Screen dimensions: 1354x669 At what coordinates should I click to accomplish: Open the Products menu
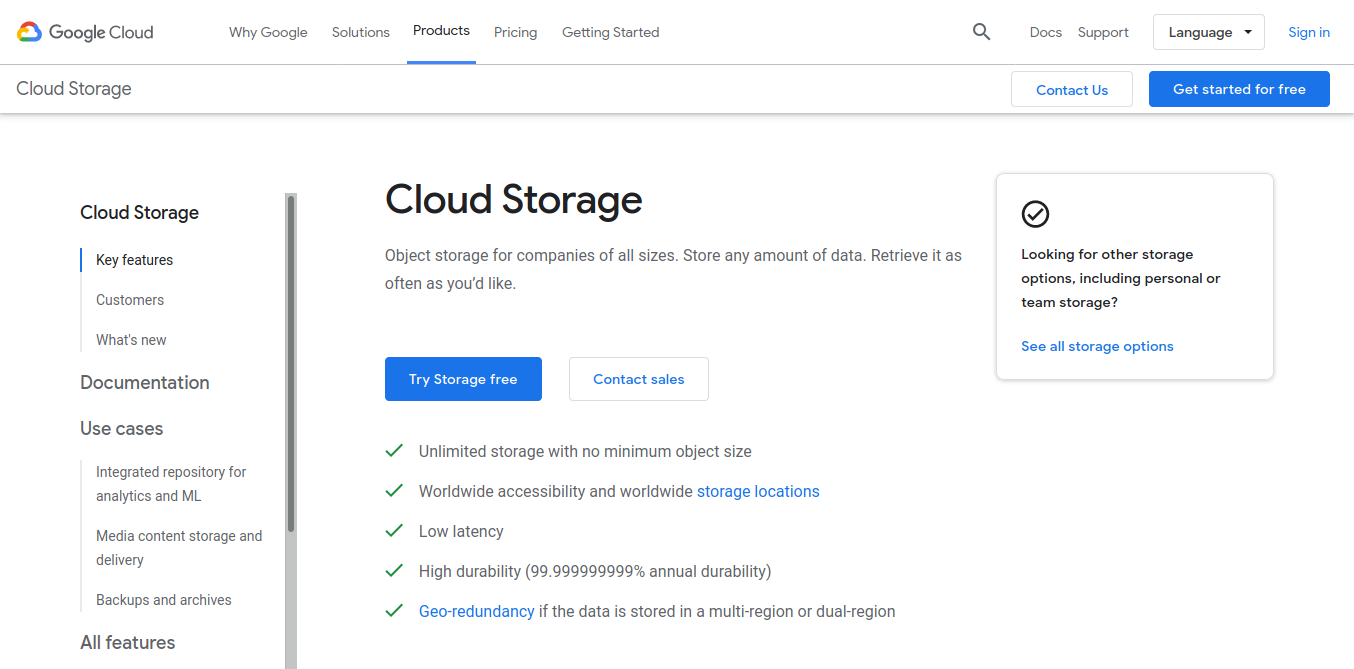pyautogui.click(x=441, y=31)
